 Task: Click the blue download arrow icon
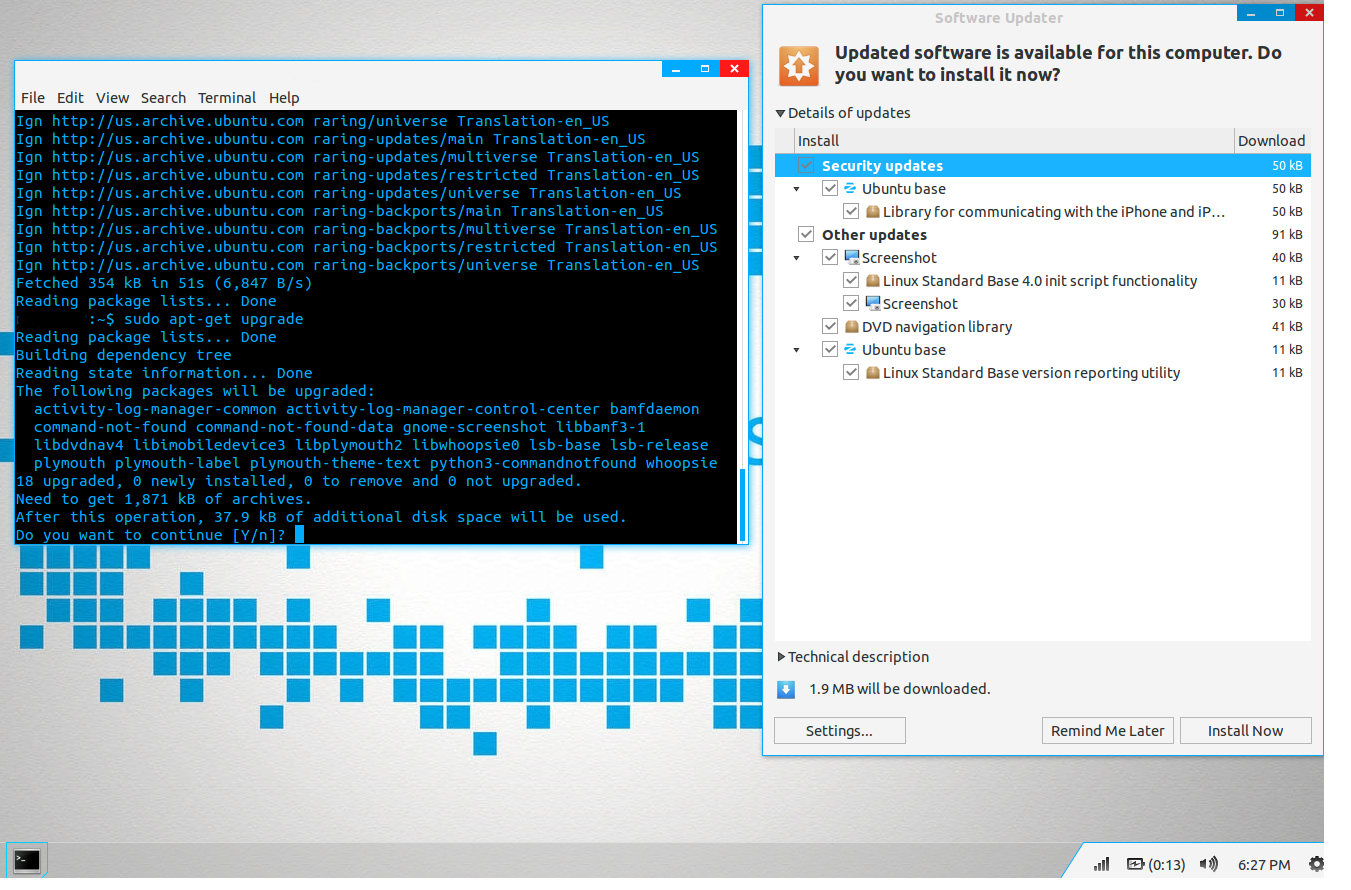coord(786,689)
